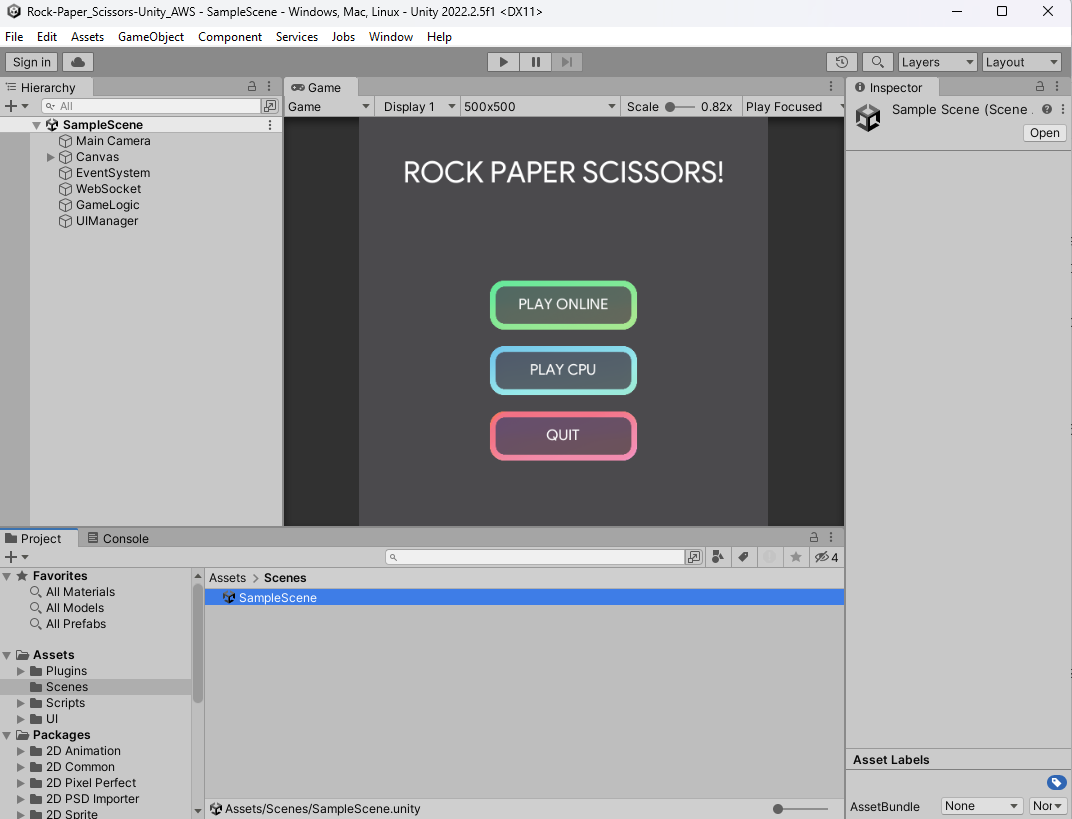
Task: Select EventSystem object
Action: (x=113, y=173)
